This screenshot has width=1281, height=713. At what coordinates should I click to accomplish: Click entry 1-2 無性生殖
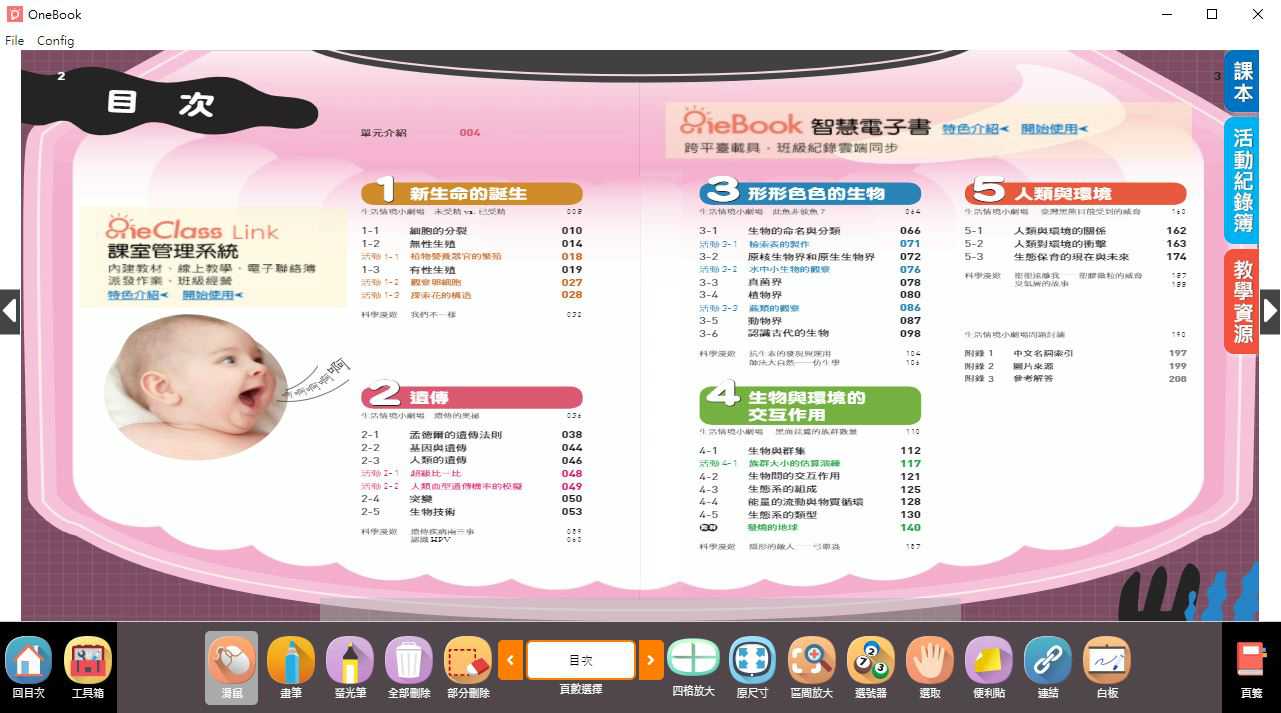[472, 244]
